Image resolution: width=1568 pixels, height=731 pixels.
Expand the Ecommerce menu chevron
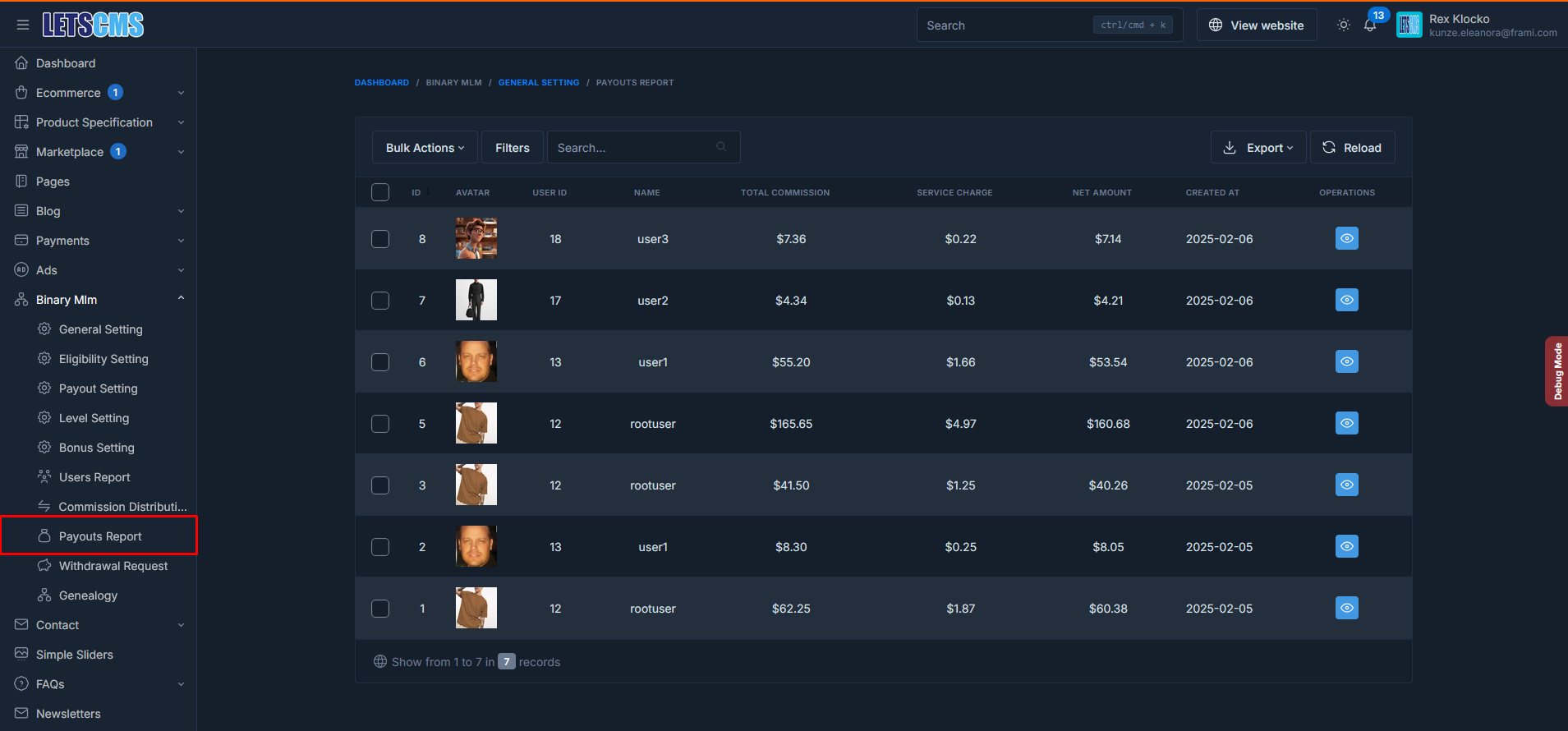181,93
